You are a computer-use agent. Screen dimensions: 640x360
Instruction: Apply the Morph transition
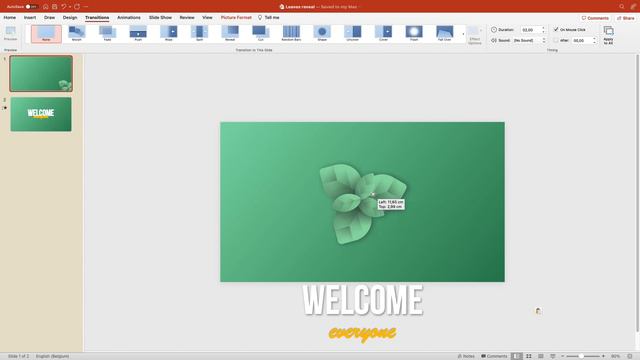click(77, 33)
